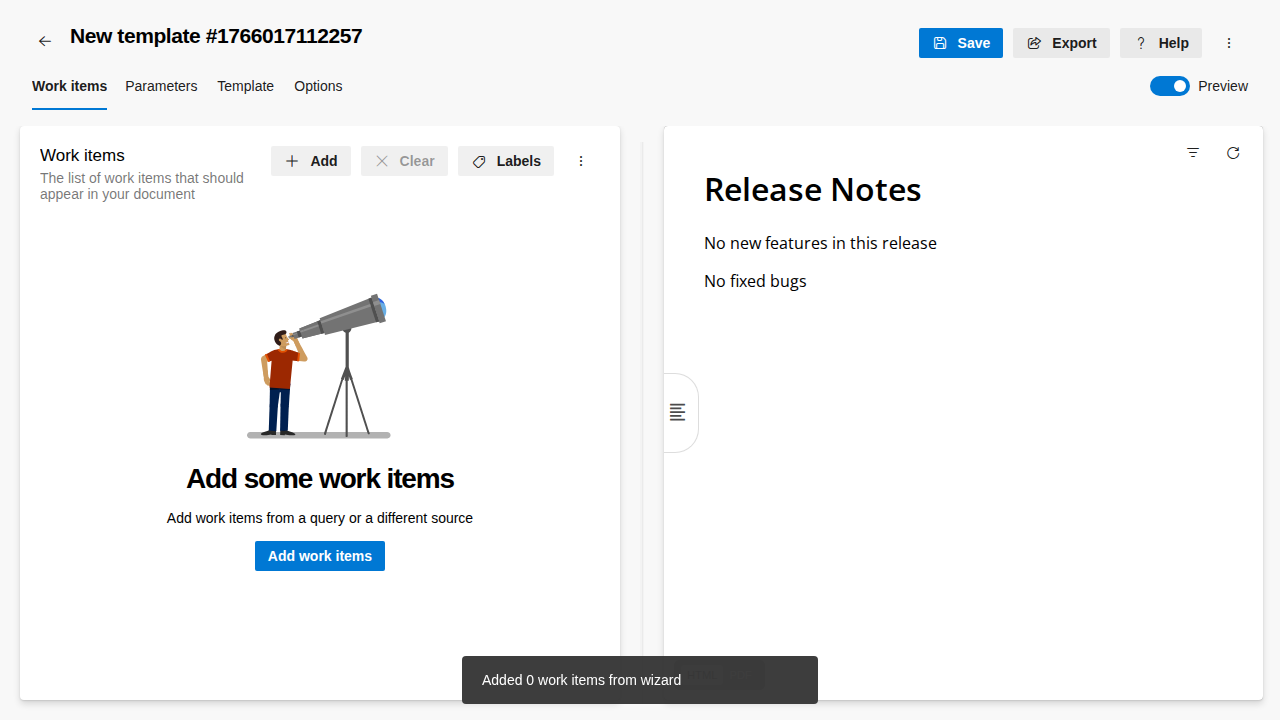Click the template title text
This screenshot has height=720, width=1280.
(x=216, y=37)
